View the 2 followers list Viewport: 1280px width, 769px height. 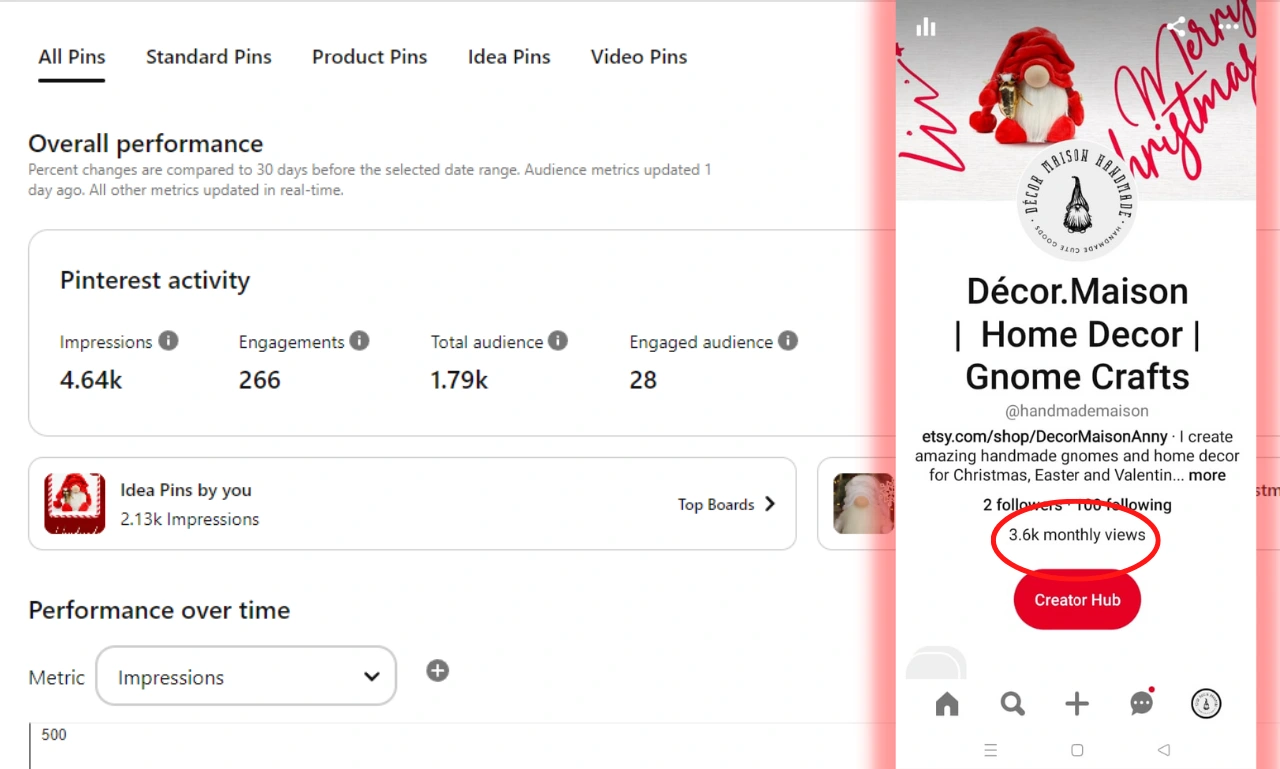pos(1022,505)
